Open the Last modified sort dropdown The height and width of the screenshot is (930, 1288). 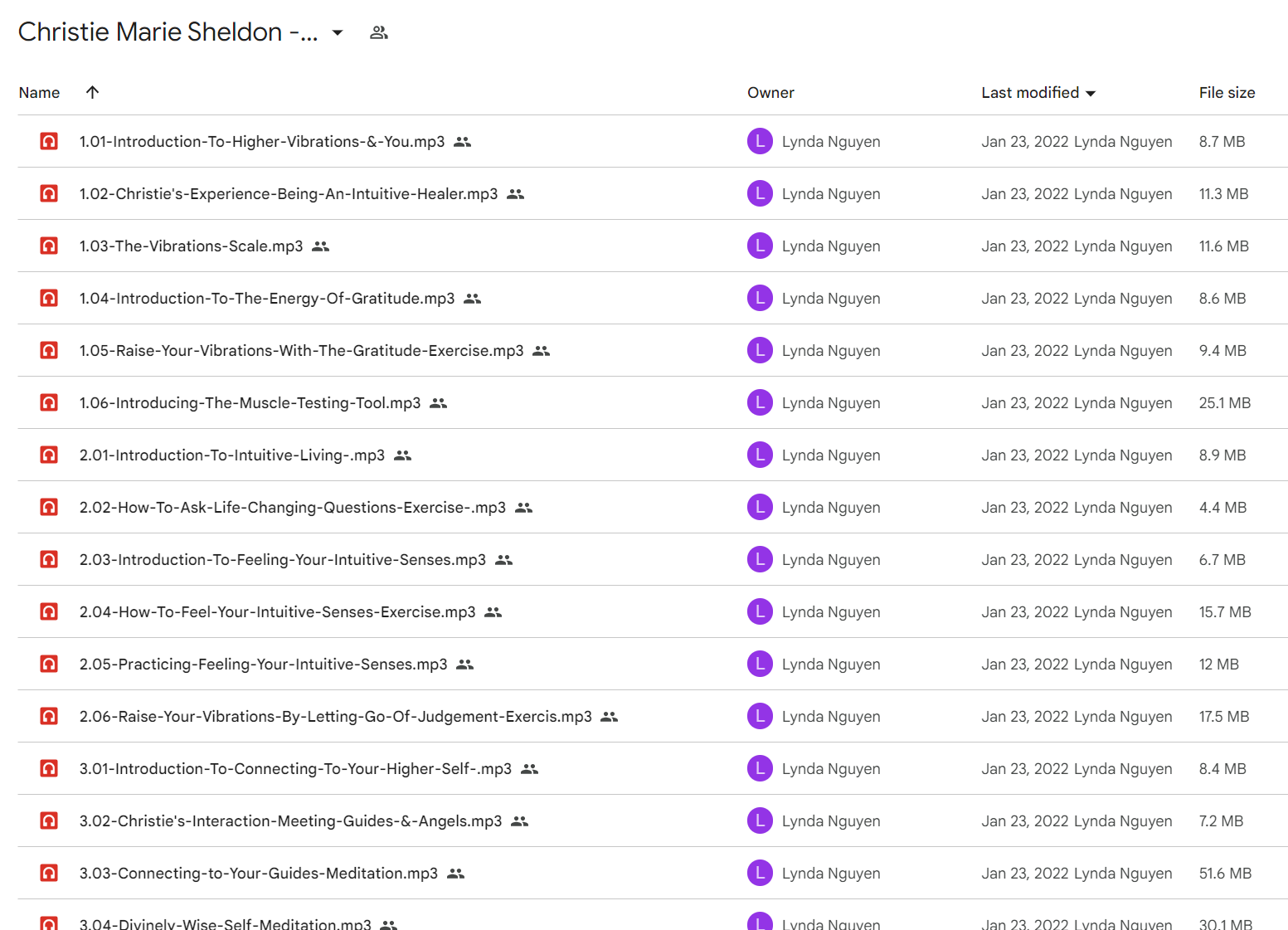(x=1090, y=93)
